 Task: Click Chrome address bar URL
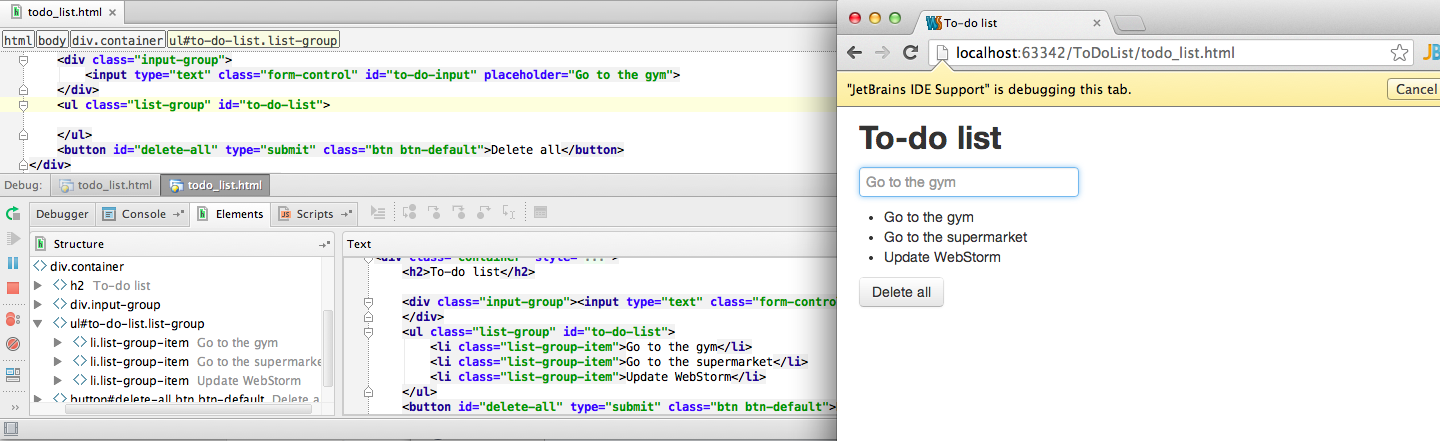click(x=1095, y=53)
